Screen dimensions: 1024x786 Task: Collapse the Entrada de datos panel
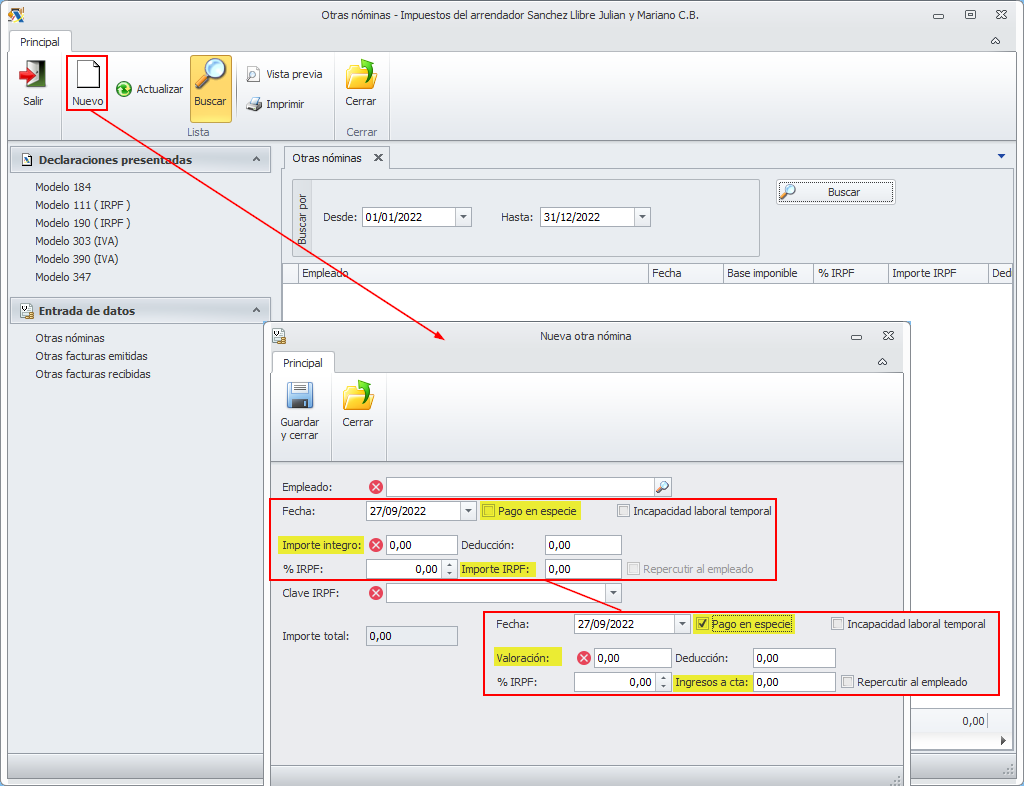[257, 310]
